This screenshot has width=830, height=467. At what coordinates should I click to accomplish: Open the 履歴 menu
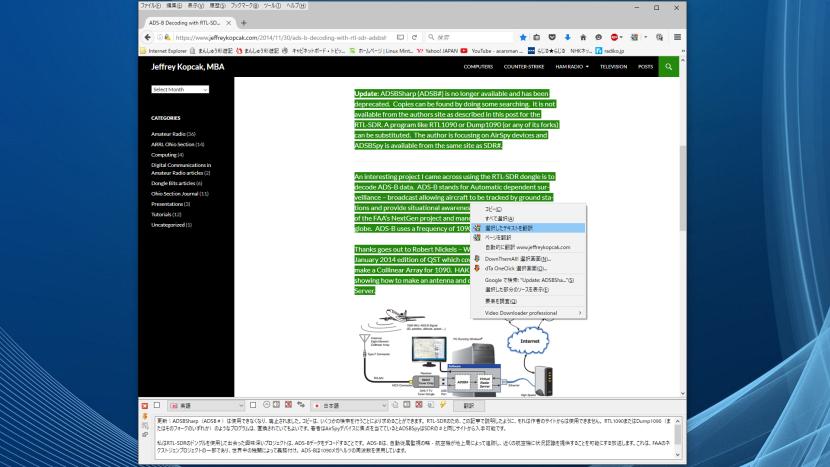[x=217, y=5]
